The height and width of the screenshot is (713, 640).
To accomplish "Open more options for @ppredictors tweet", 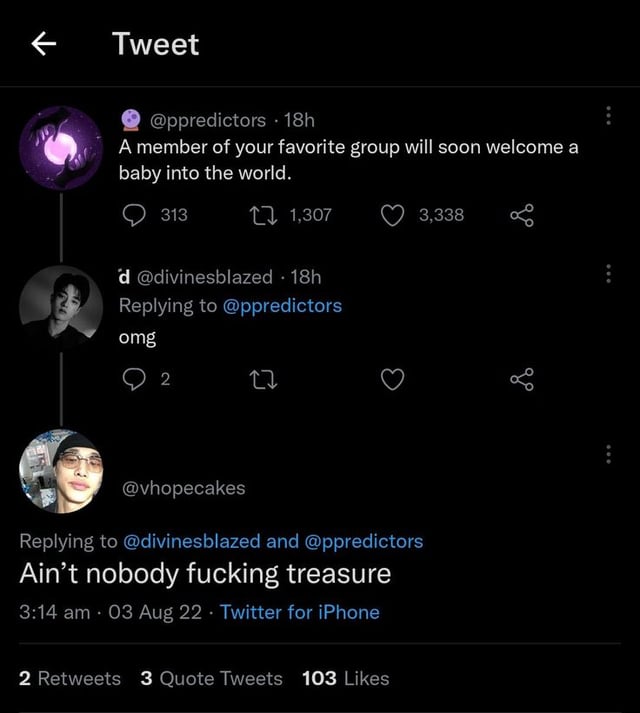I will [x=608, y=117].
